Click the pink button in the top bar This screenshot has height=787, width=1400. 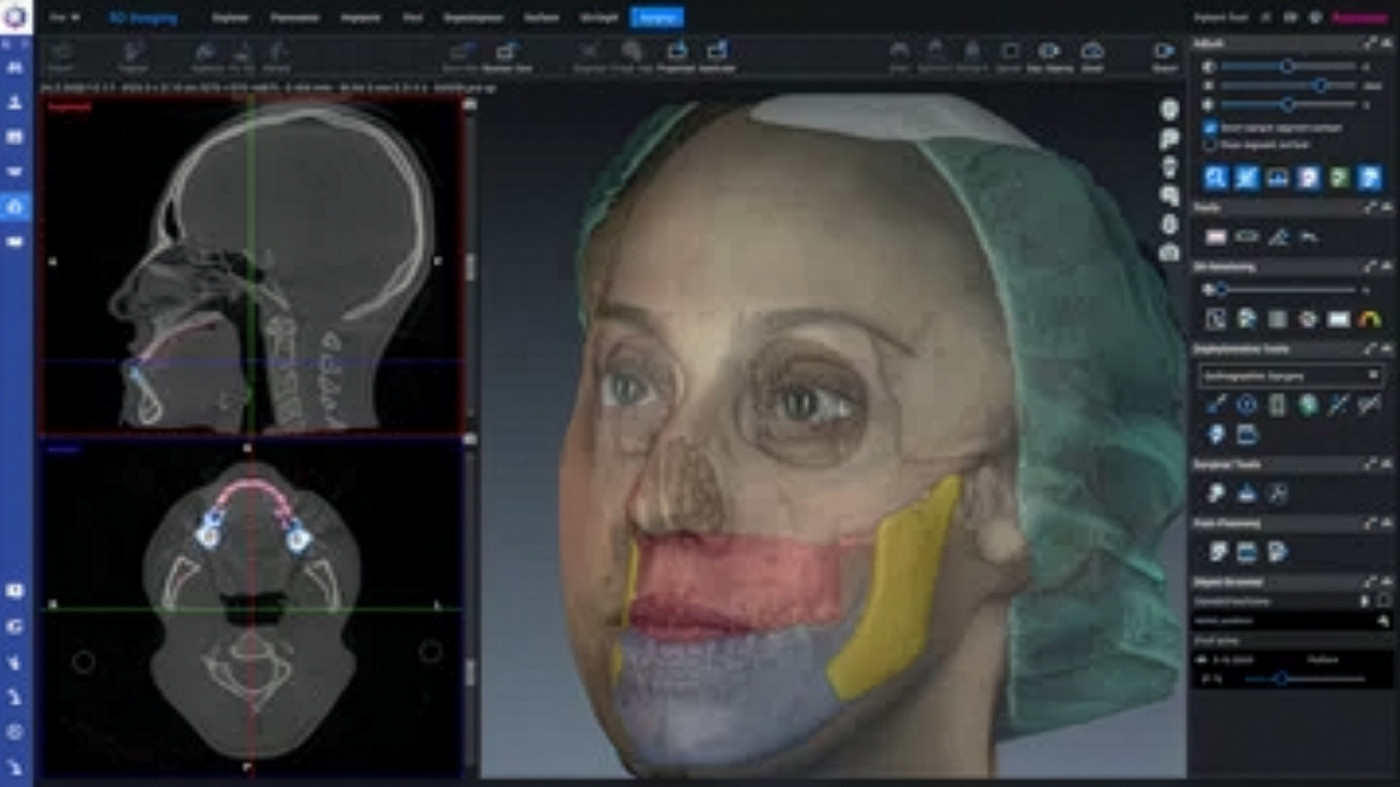pyautogui.click(x=1359, y=17)
